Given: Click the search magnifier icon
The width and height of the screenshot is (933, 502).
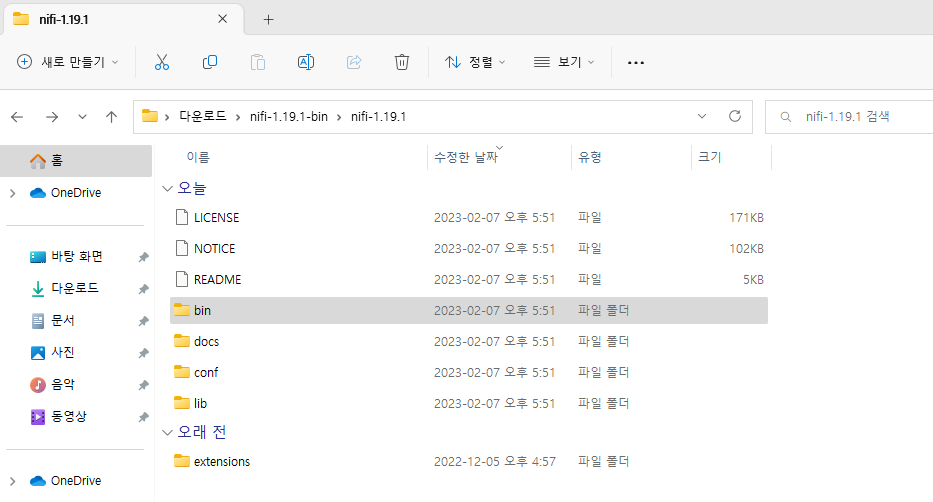Looking at the screenshot, I should tap(786, 117).
